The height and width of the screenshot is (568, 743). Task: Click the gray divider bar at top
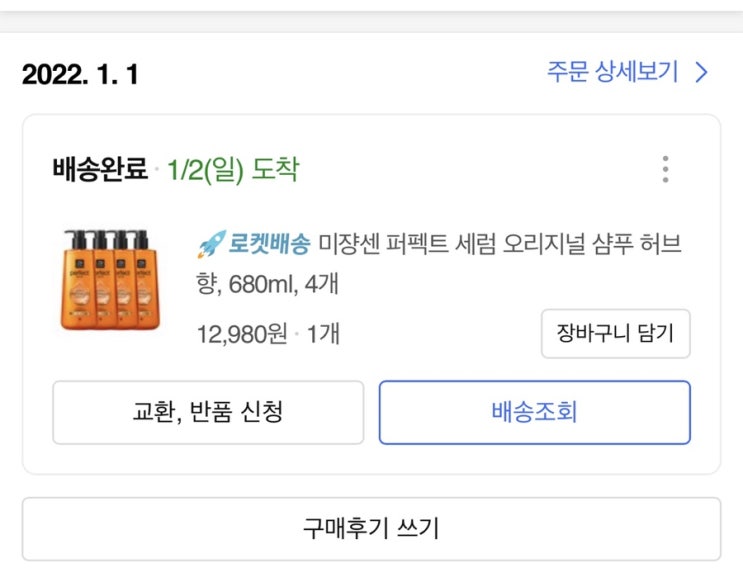click(371, 17)
